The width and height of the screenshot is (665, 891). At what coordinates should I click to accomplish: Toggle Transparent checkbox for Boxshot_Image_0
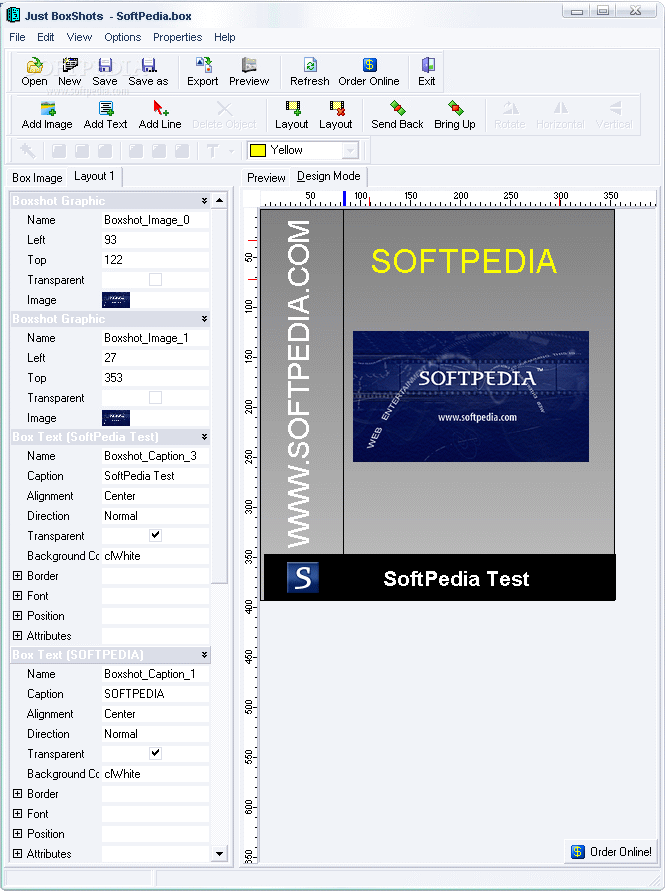tap(155, 280)
